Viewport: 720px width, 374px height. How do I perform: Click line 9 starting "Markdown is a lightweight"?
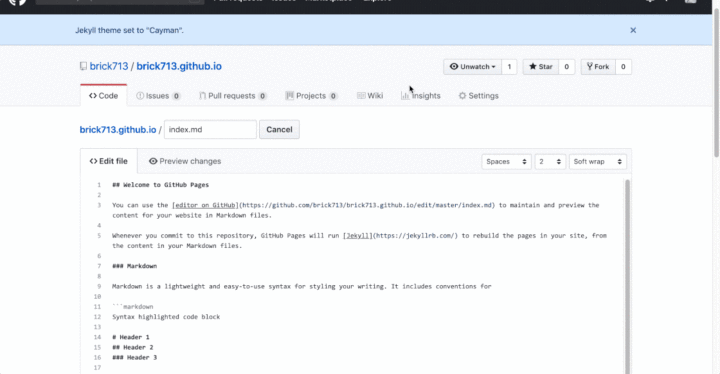pyautogui.click(x=302, y=286)
